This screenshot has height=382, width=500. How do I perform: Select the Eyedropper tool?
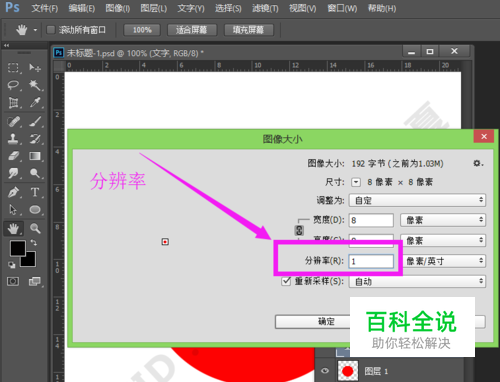[35, 102]
